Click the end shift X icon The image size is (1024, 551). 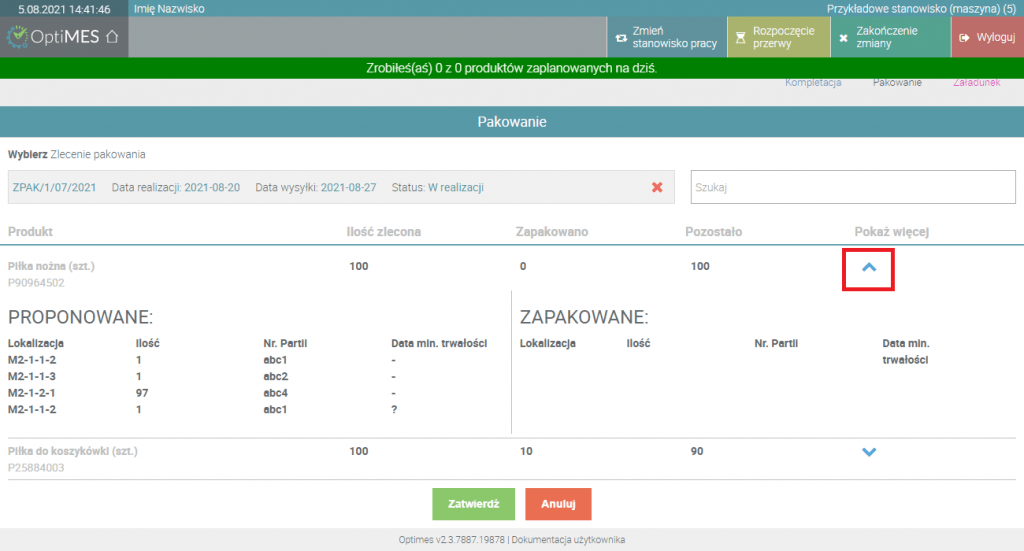click(844, 38)
